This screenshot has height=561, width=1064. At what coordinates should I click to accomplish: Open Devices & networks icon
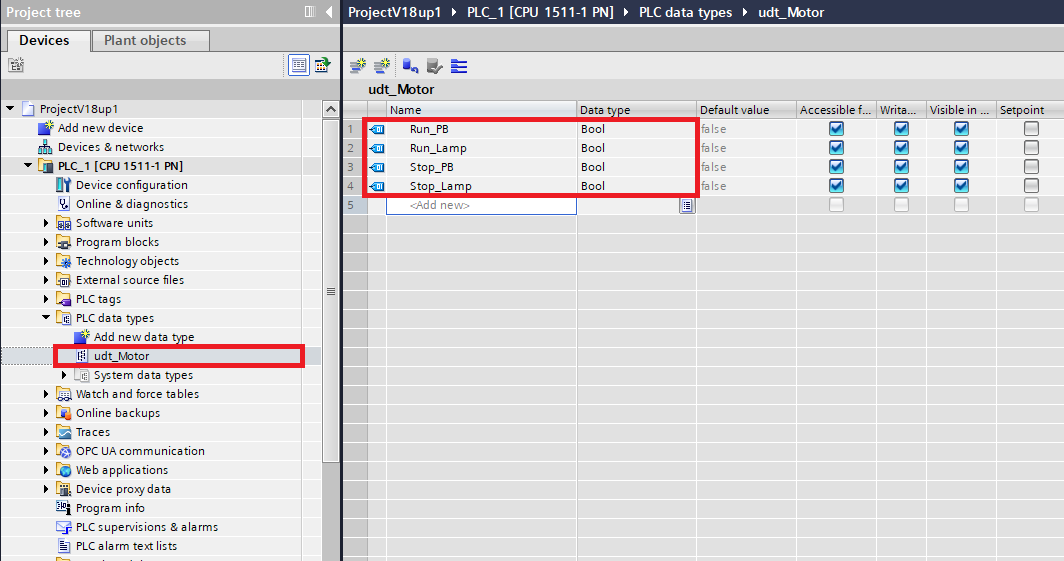[45, 147]
